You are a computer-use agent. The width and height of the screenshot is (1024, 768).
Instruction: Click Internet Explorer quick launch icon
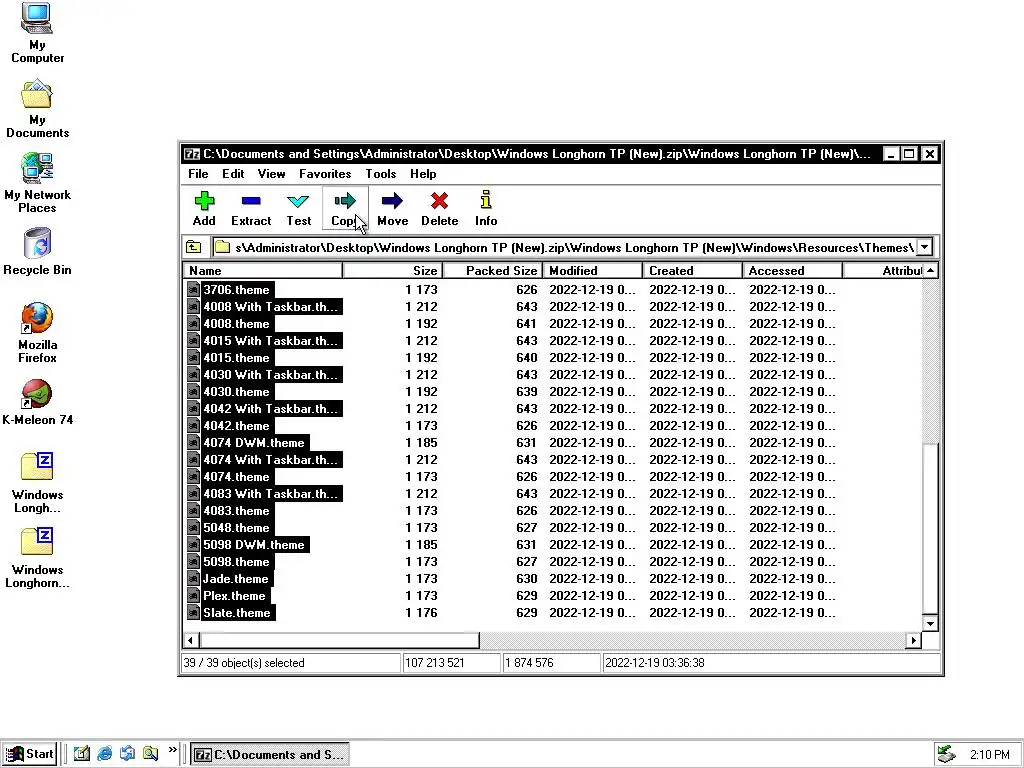click(104, 754)
